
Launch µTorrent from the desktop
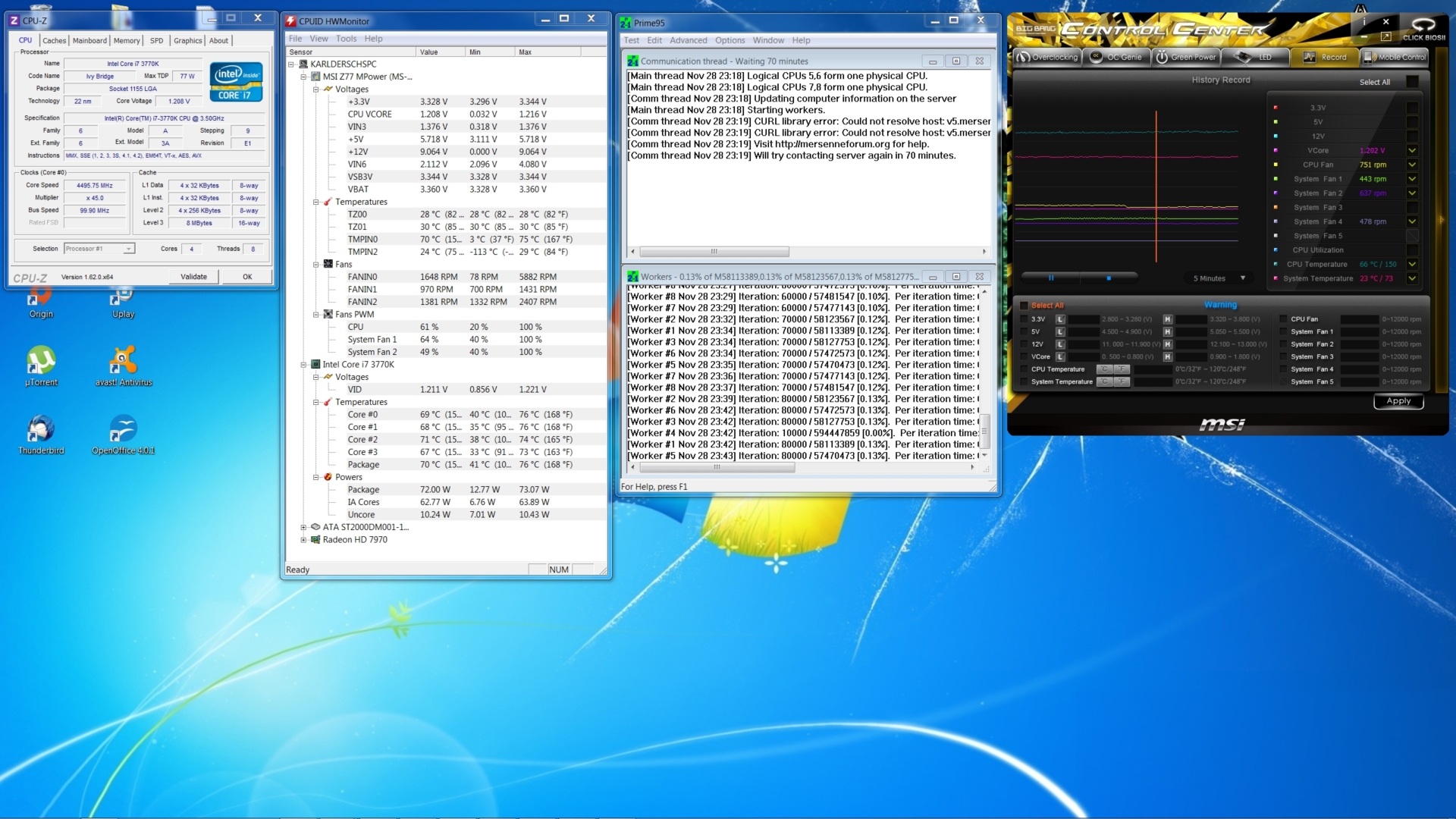click(41, 366)
